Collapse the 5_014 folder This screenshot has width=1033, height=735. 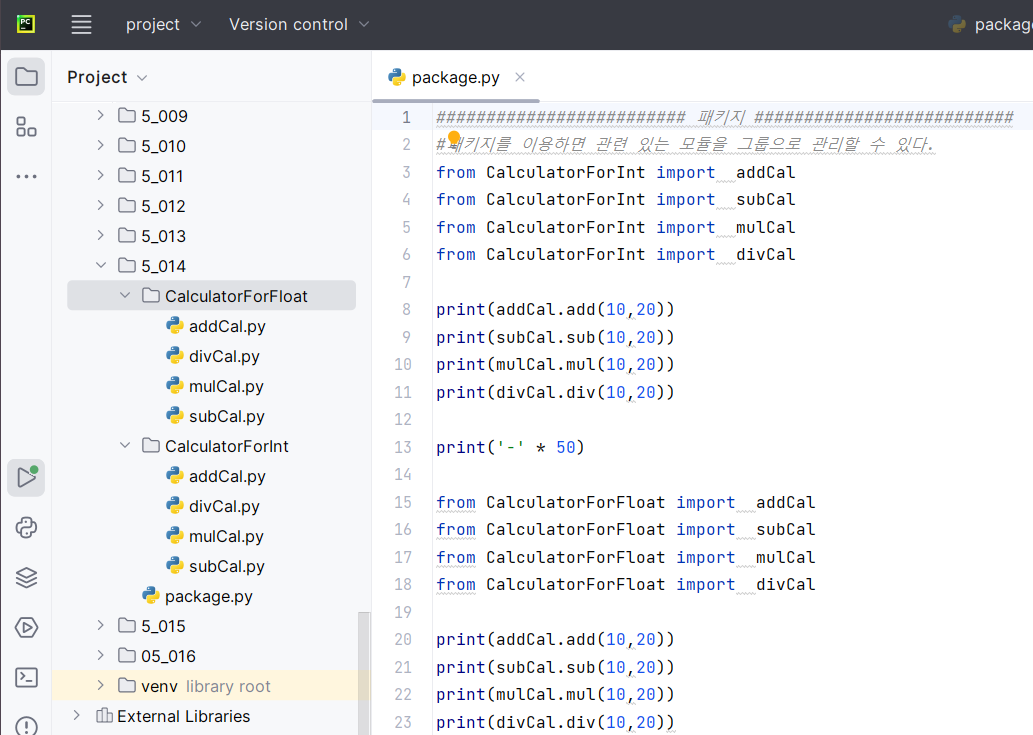[x=100, y=265]
